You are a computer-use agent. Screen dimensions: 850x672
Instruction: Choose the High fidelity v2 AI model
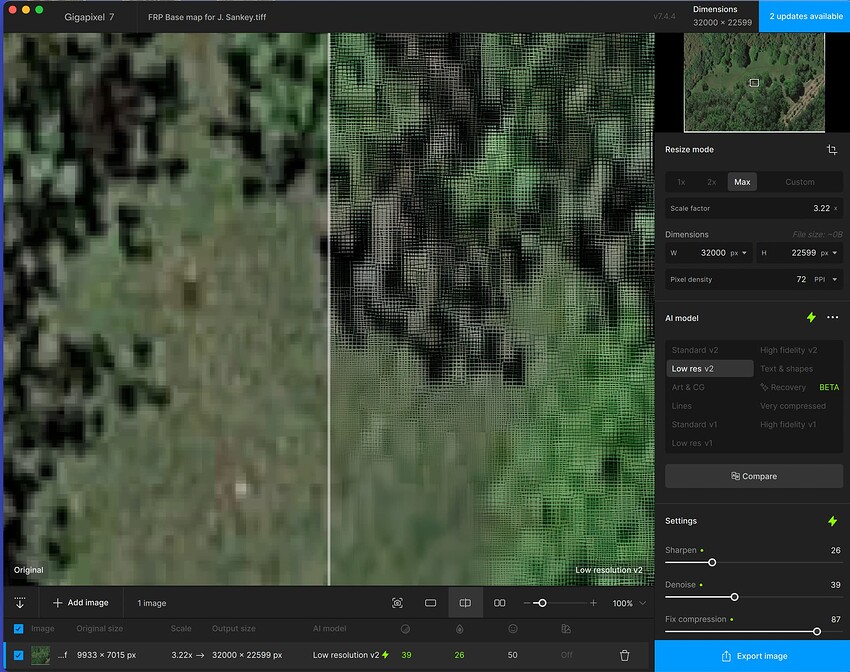point(788,350)
